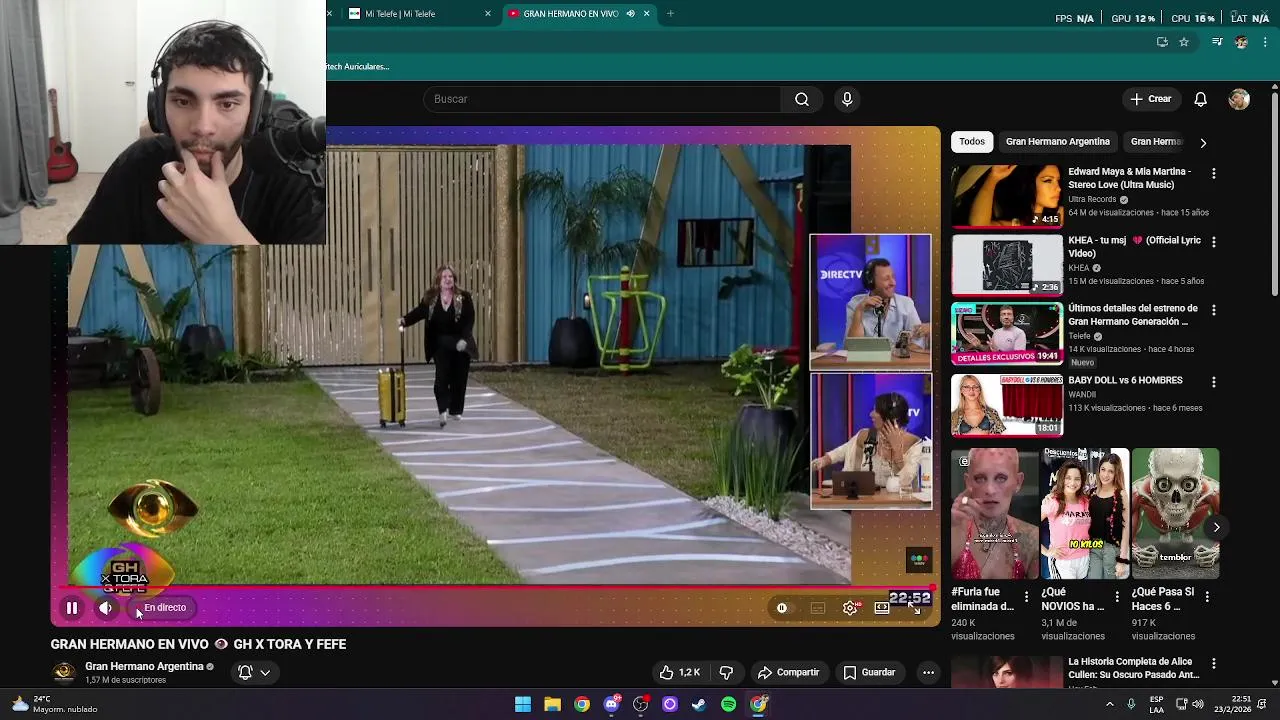Open KHEA tu msj video title
The image size is (1280, 720).
tap(1134, 247)
